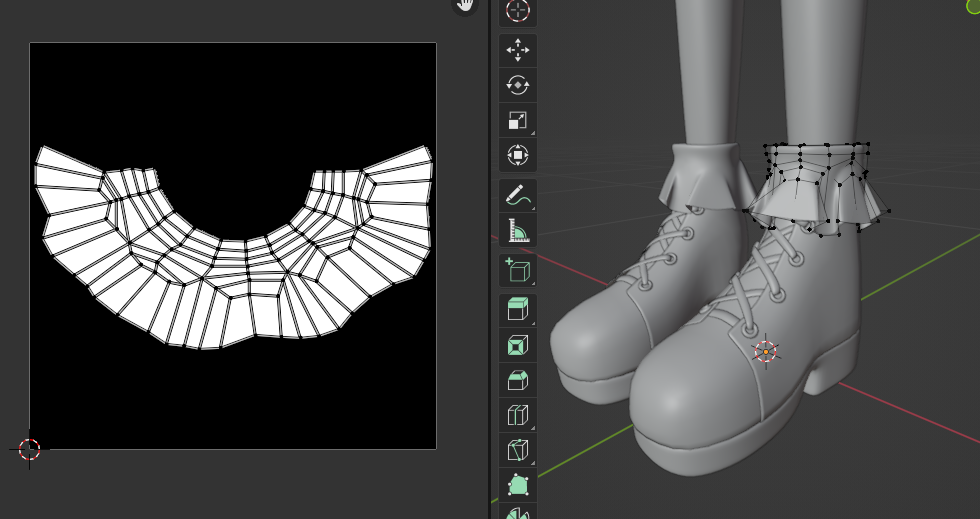The height and width of the screenshot is (519, 980).
Task: Select the Loop Cut tool
Action: pos(517,415)
